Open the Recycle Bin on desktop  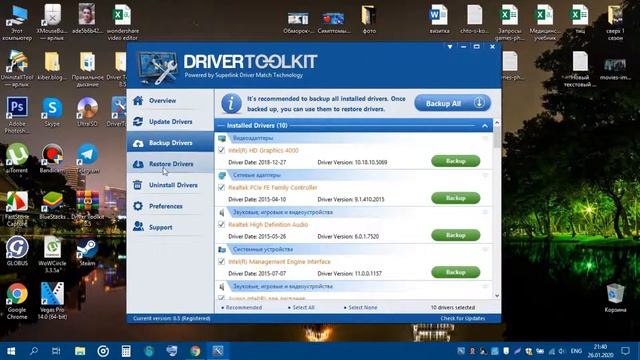tap(615, 298)
